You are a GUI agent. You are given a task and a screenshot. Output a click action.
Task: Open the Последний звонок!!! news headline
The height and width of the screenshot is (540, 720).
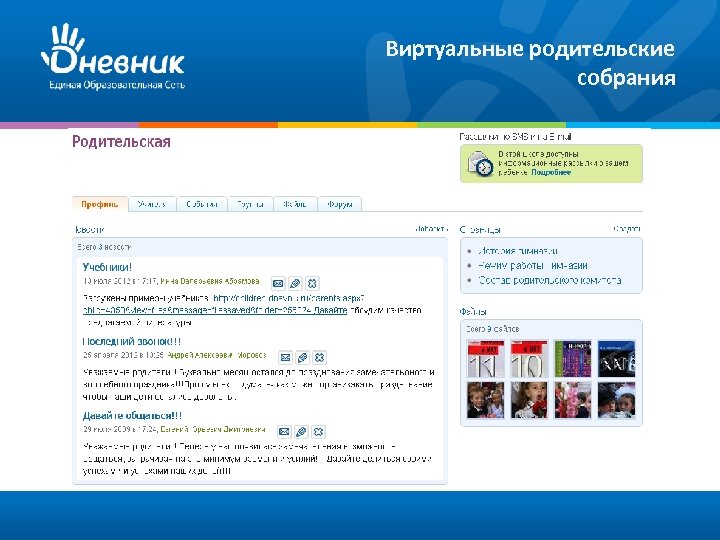pyautogui.click(x=132, y=341)
